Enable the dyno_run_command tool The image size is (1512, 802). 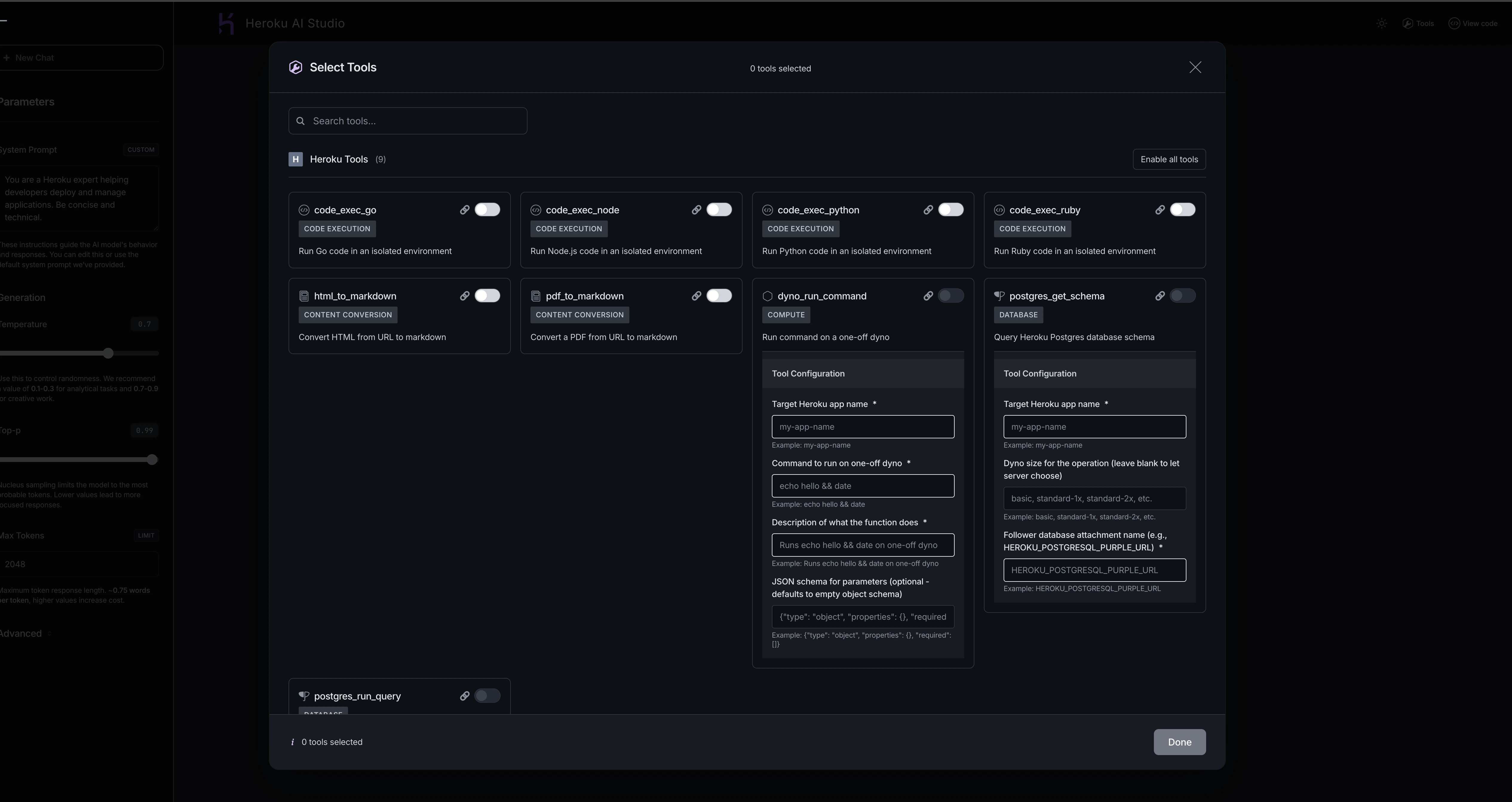(951, 296)
